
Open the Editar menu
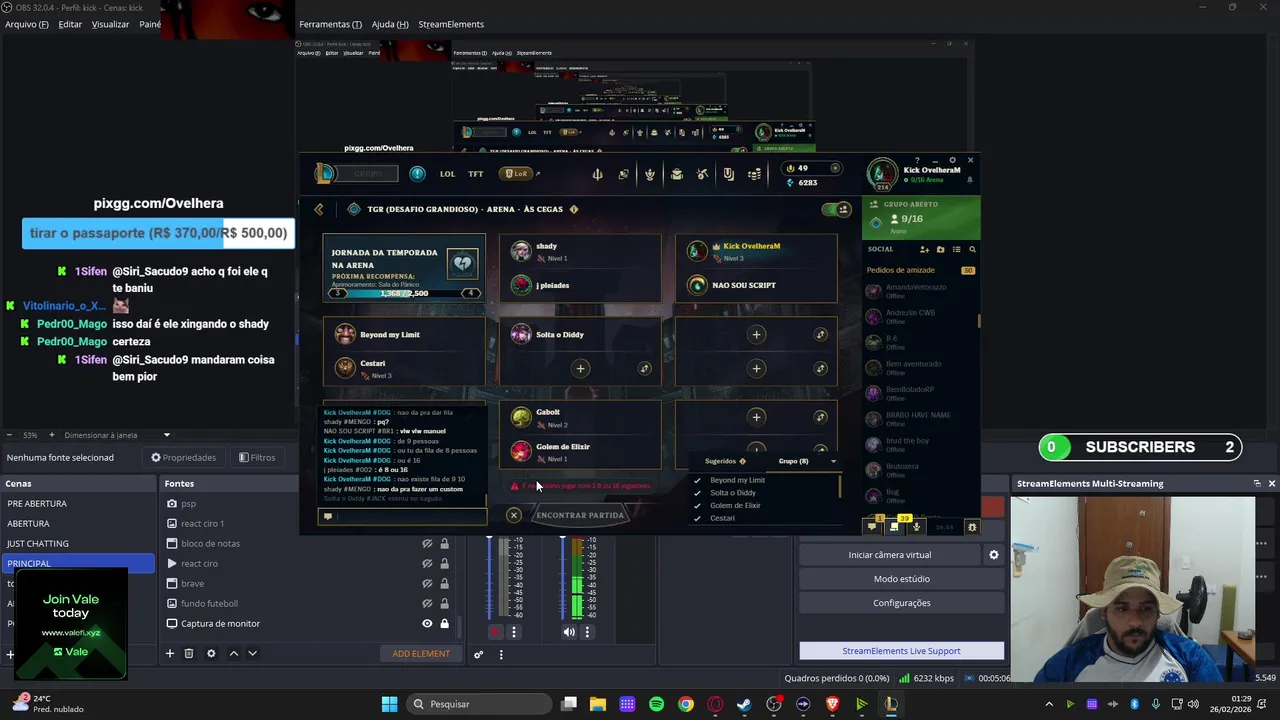(x=70, y=24)
